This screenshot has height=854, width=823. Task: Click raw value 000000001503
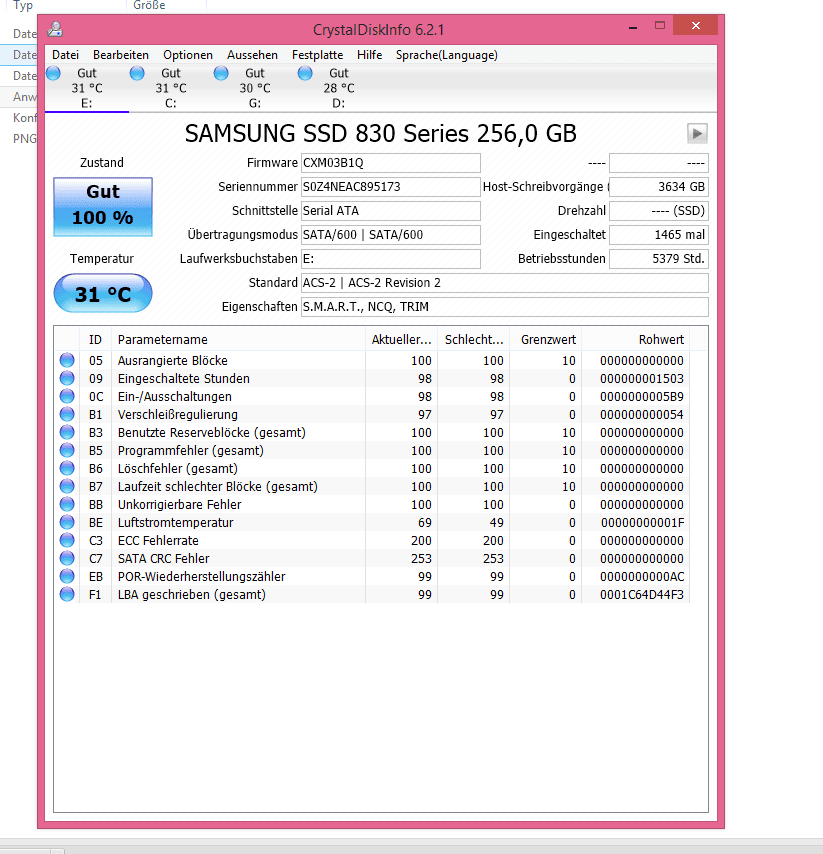tap(642, 379)
